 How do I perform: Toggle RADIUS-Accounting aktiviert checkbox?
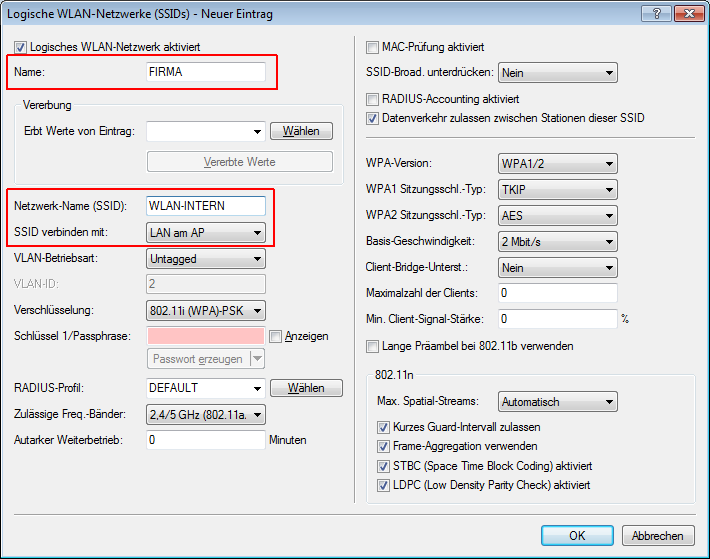(373, 100)
